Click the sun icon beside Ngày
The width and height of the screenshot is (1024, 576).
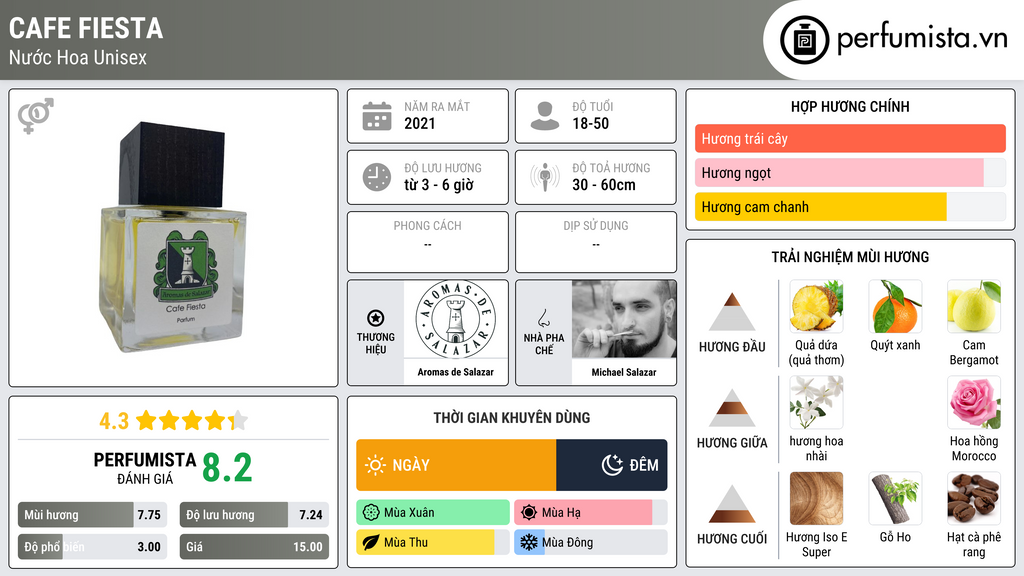(x=376, y=465)
